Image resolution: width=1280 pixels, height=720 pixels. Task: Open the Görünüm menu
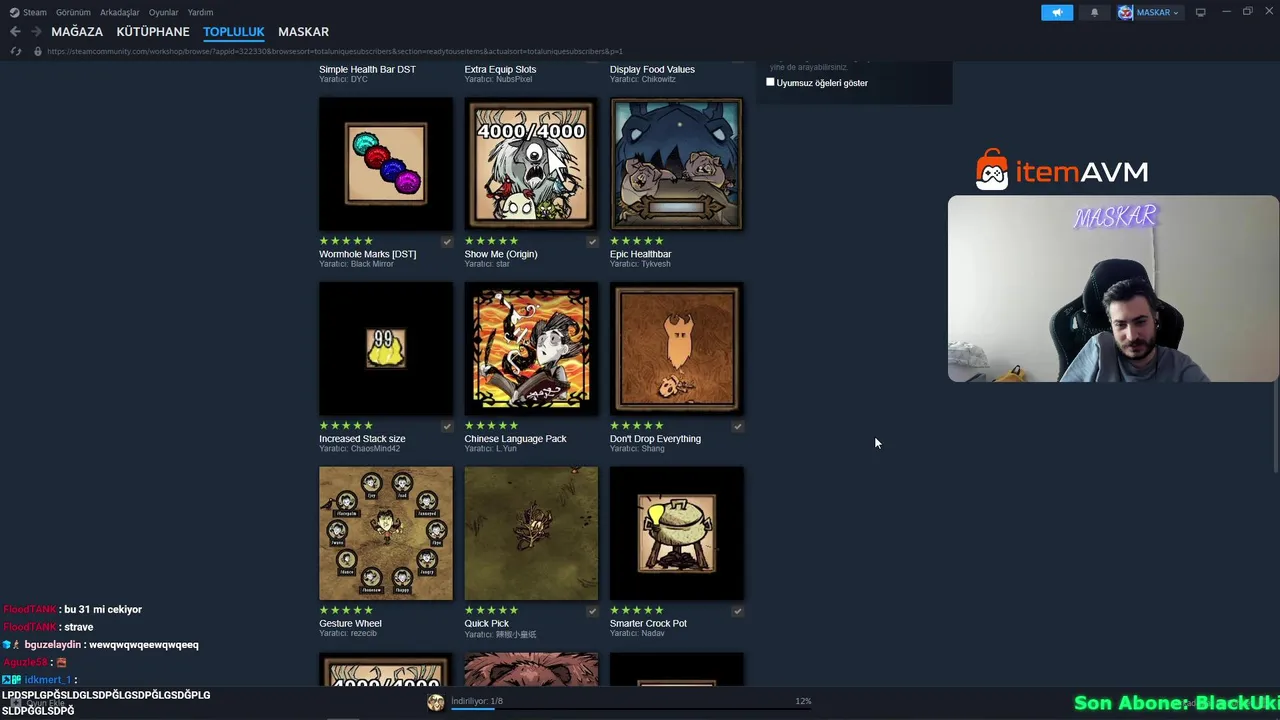tap(73, 12)
